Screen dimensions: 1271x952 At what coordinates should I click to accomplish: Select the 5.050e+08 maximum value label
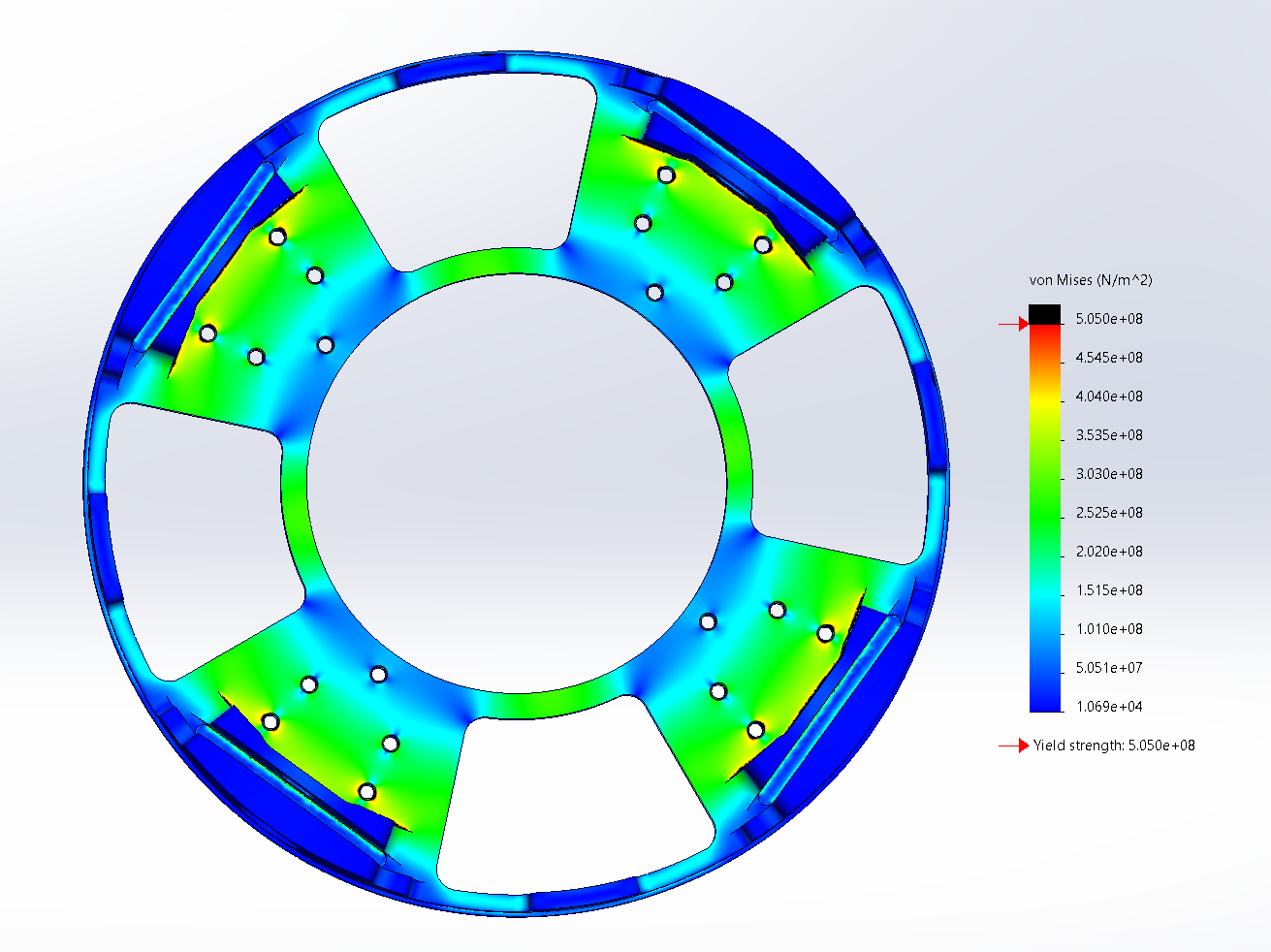coord(1110,318)
